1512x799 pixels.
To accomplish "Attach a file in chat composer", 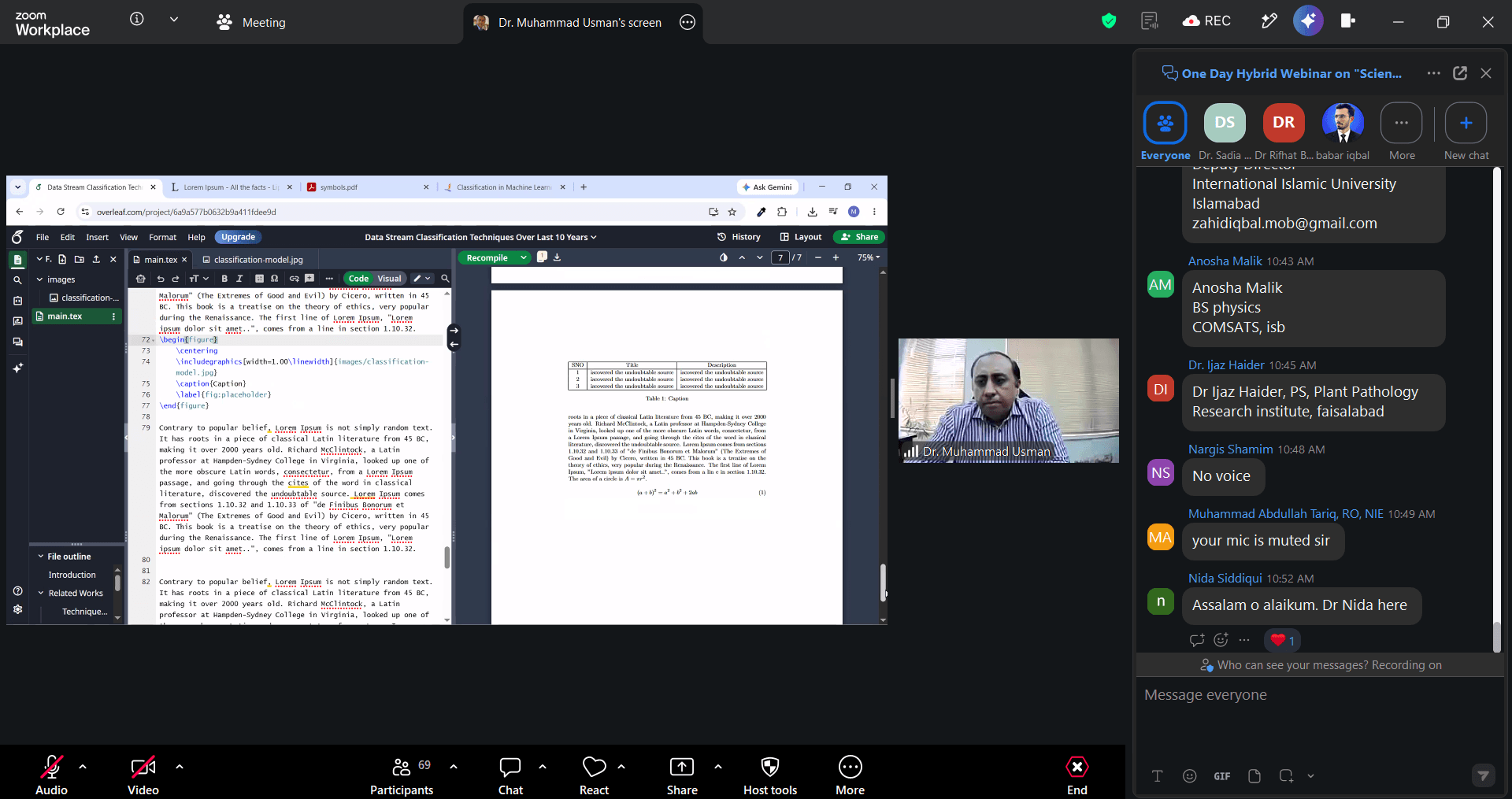I will [1254, 776].
